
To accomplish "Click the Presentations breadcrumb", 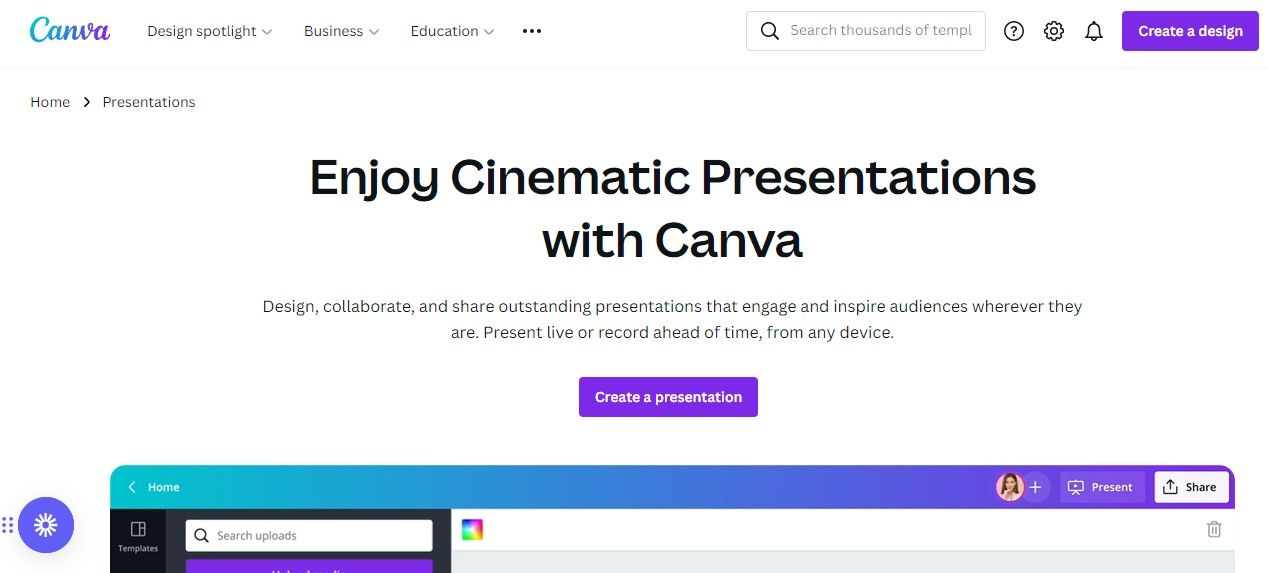I will pos(149,102).
